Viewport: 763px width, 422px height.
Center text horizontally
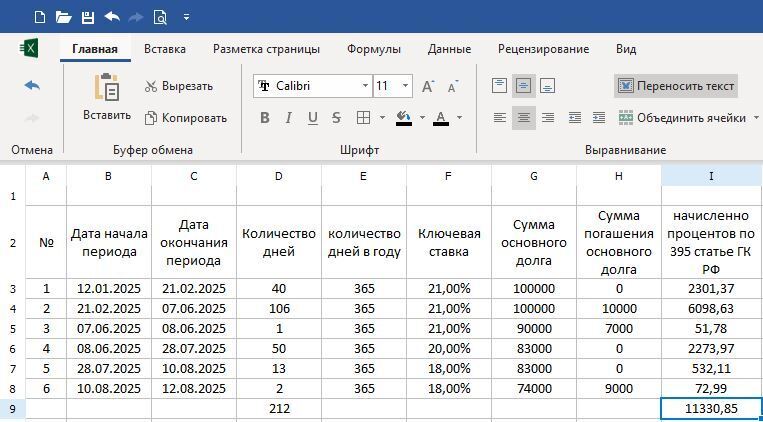pyautogui.click(x=524, y=118)
